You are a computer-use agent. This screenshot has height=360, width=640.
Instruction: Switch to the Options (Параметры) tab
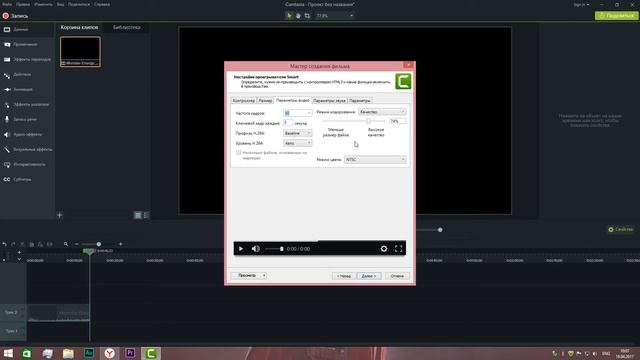[360, 100]
